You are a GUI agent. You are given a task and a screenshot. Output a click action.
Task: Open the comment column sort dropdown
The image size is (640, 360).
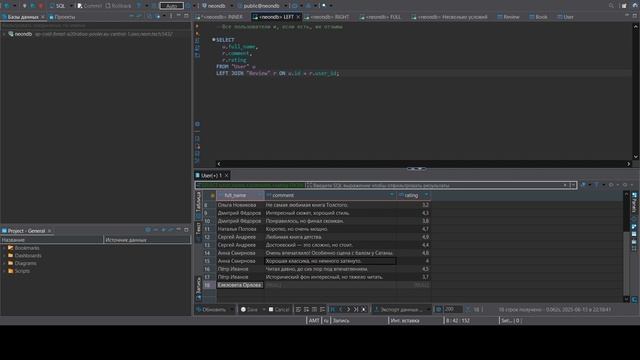click(392, 195)
